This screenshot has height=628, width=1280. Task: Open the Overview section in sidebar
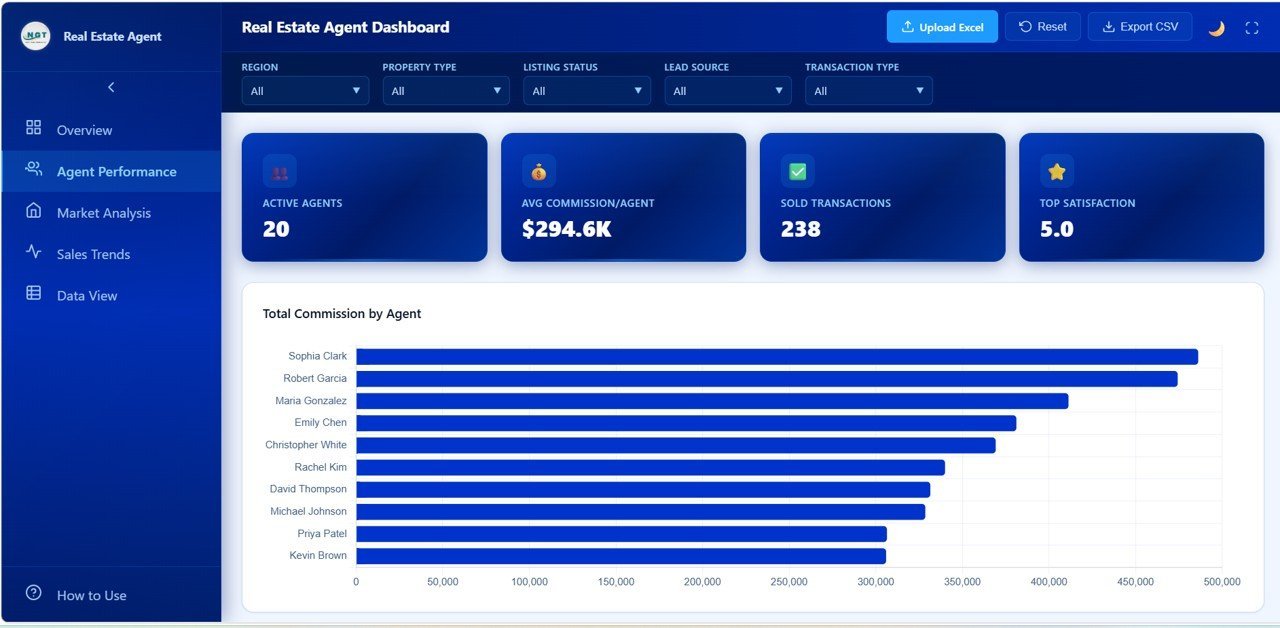coord(84,129)
